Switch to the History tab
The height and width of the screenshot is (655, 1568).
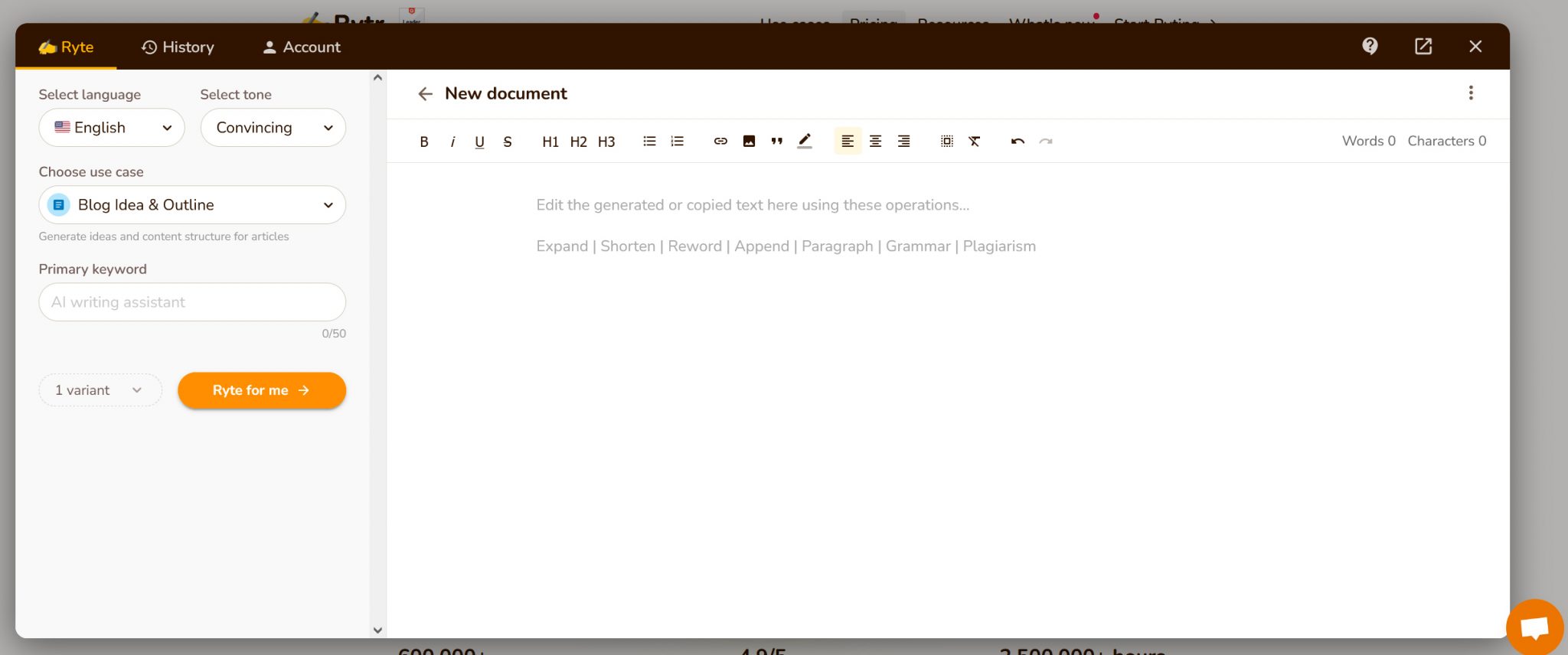tap(178, 47)
